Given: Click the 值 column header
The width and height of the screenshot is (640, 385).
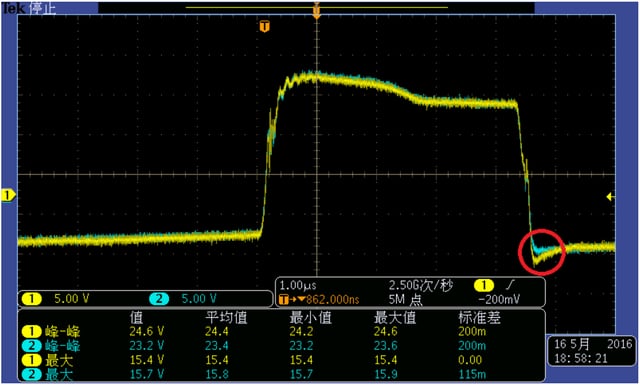Looking at the screenshot, I should [136, 318].
